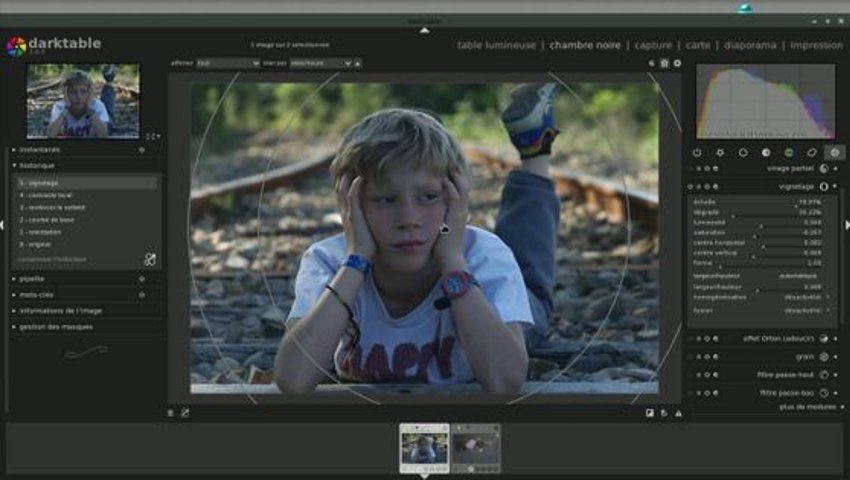Screen dimensions: 850x480
Task: Open the styles quick access icon
Action: pos(185,413)
